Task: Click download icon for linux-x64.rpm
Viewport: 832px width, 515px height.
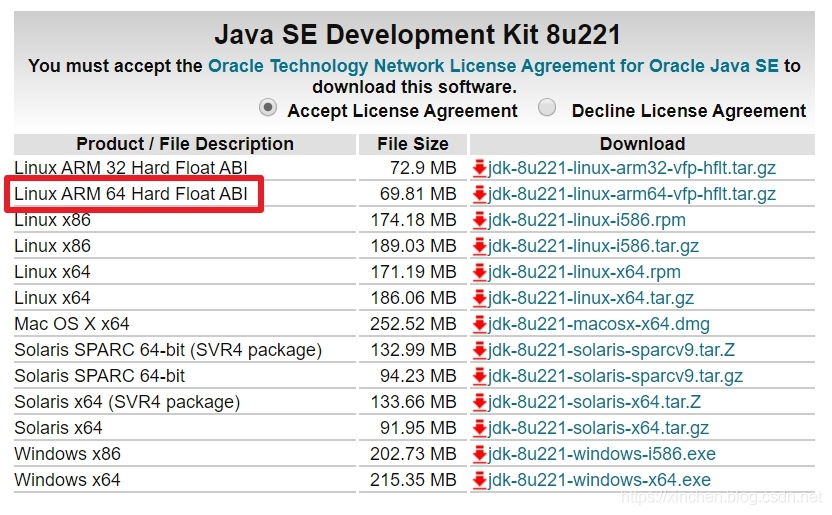Action: (480, 272)
